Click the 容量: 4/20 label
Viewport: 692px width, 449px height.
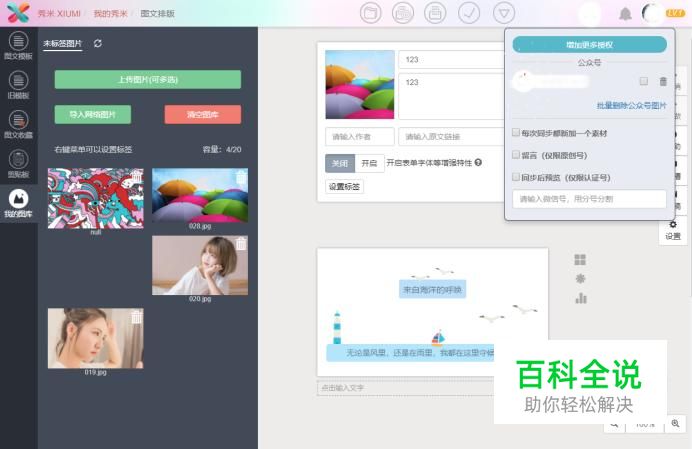tap(222, 149)
